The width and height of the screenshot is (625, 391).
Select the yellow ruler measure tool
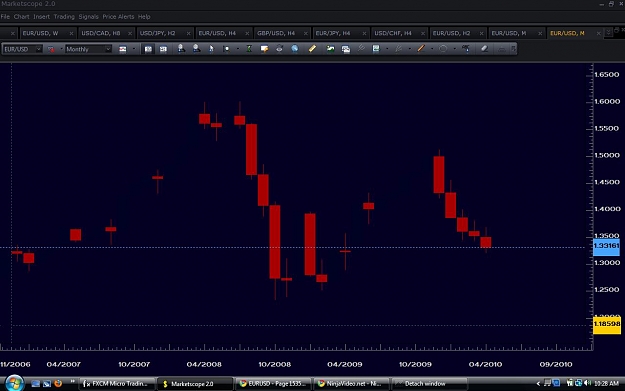(x=312, y=49)
